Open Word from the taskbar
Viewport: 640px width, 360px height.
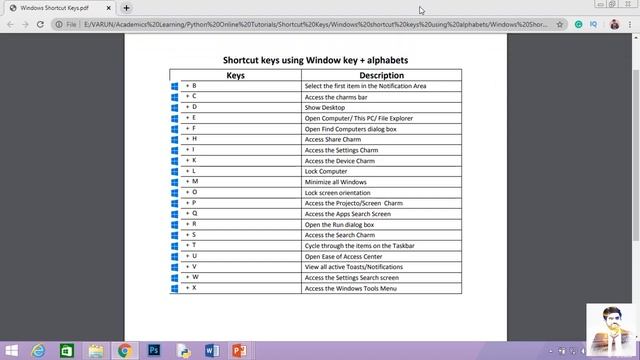[x=212, y=351]
